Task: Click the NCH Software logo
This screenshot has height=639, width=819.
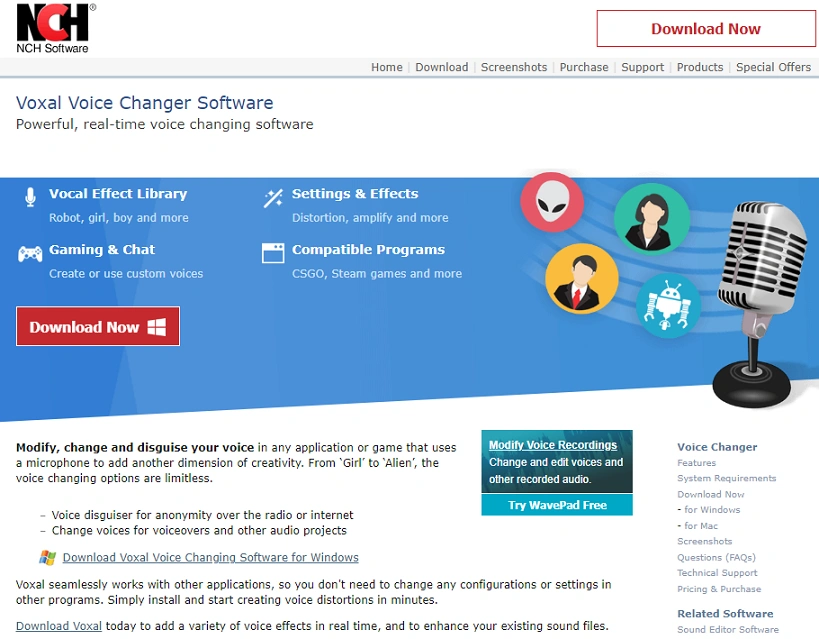Action: [x=55, y=28]
